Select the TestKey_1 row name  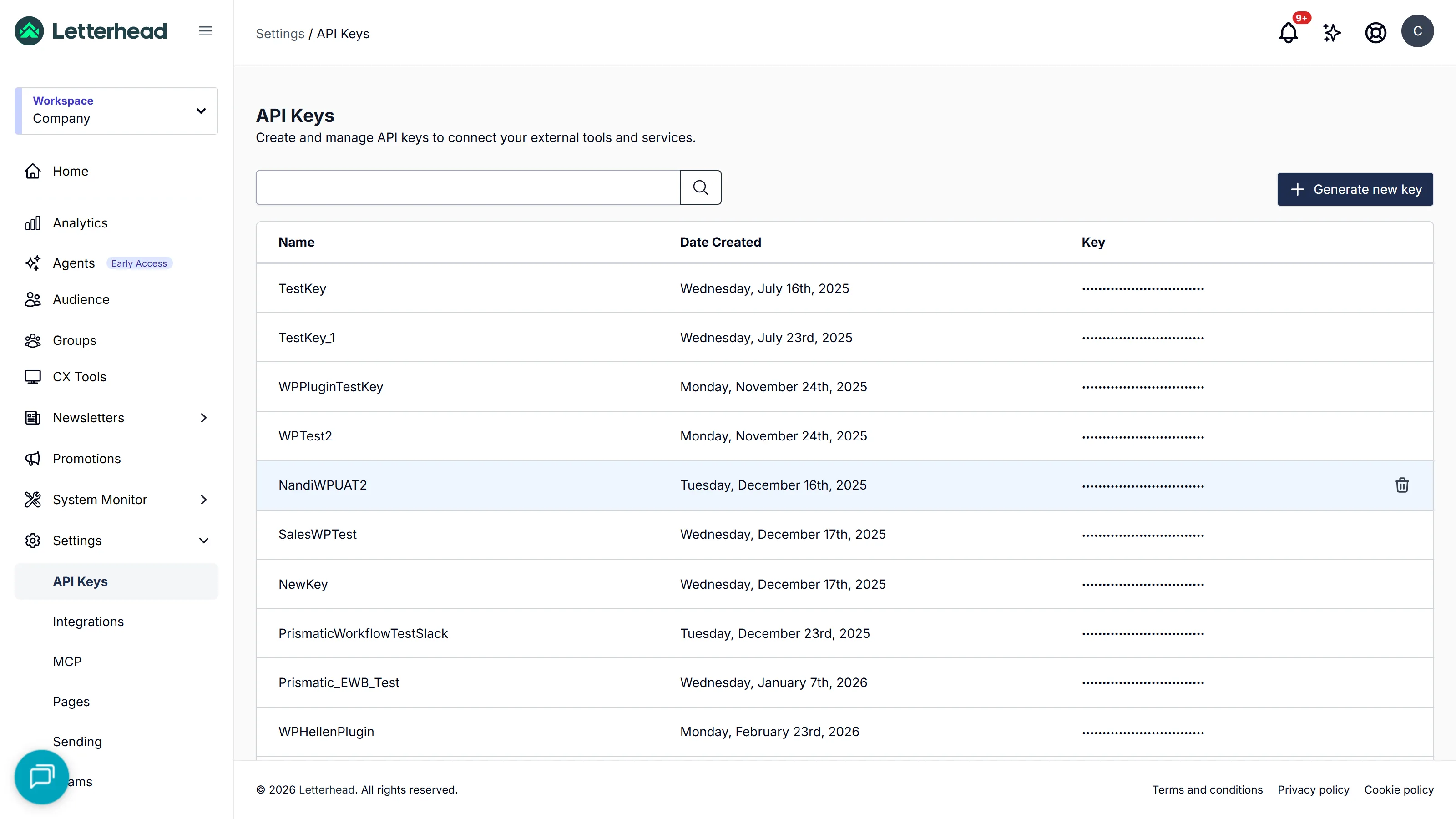[x=307, y=338]
